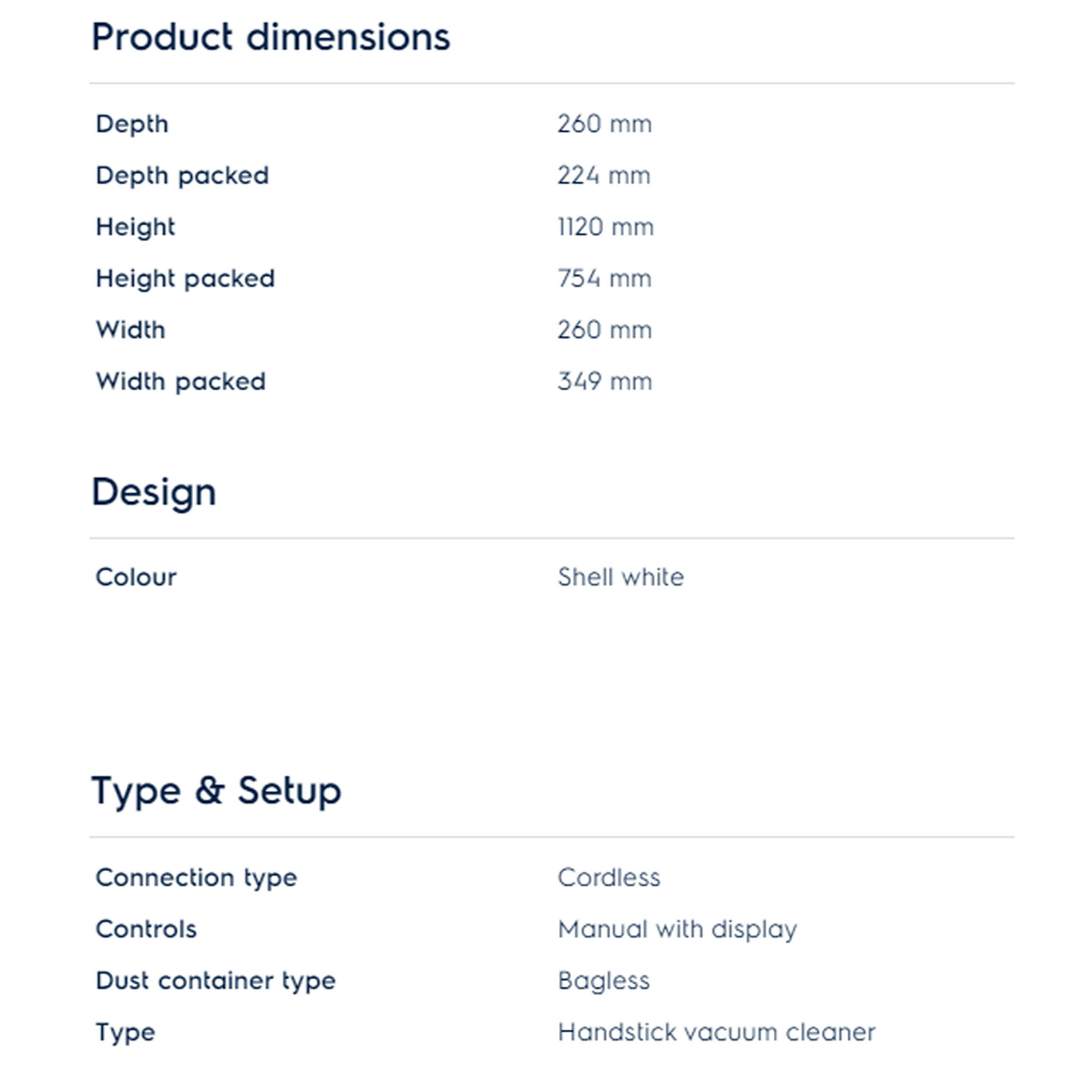
Task: Click the 224 mm depth packed value
Action: point(604,176)
